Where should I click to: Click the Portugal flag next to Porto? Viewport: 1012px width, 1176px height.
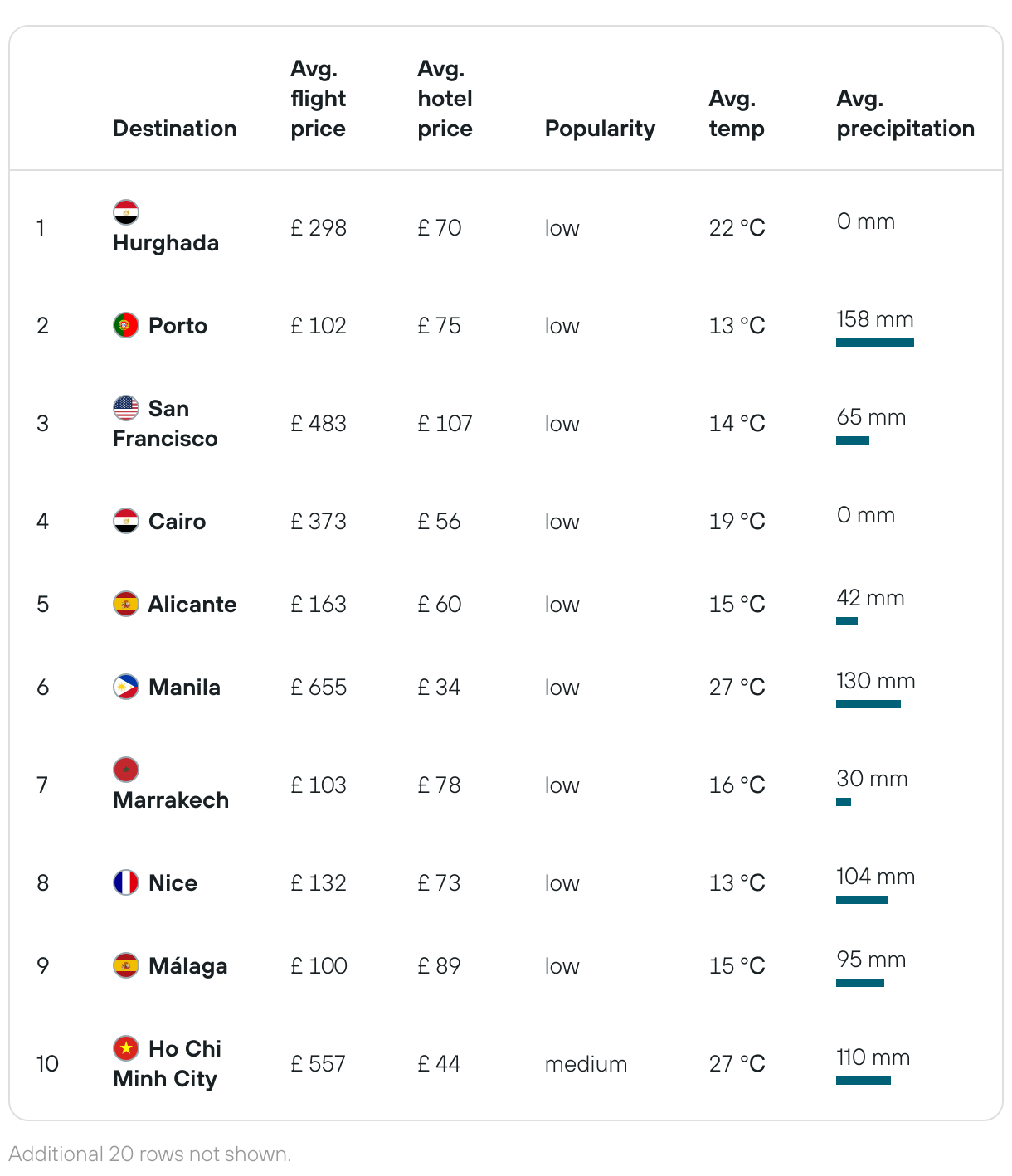(126, 325)
